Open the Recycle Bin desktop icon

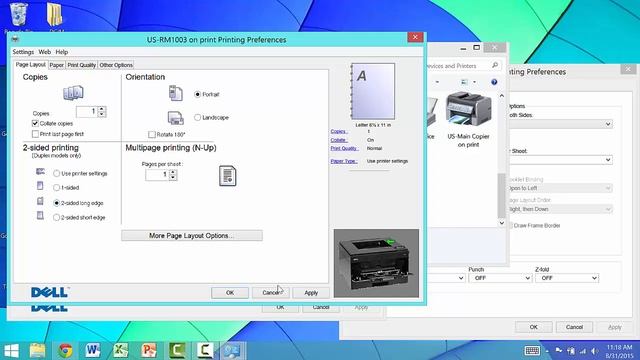18,16
